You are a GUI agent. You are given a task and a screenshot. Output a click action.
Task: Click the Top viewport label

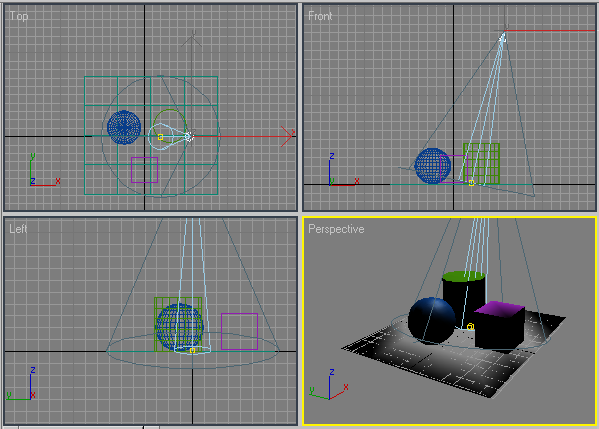[x=19, y=16]
